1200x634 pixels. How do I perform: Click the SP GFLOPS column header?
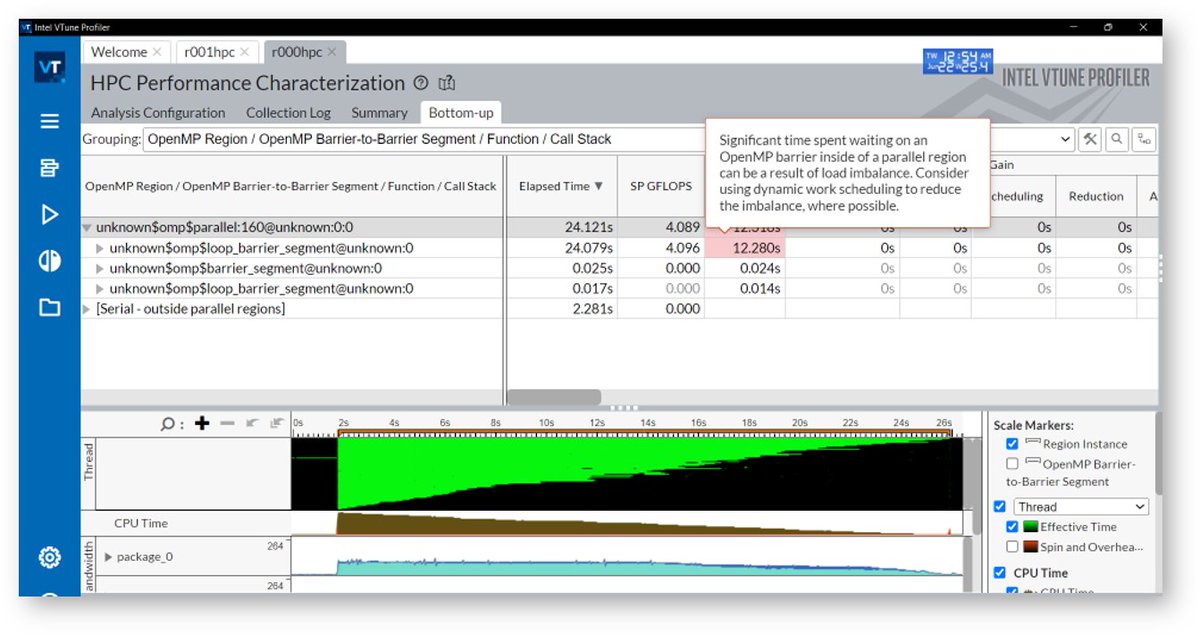[x=660, y=186]
